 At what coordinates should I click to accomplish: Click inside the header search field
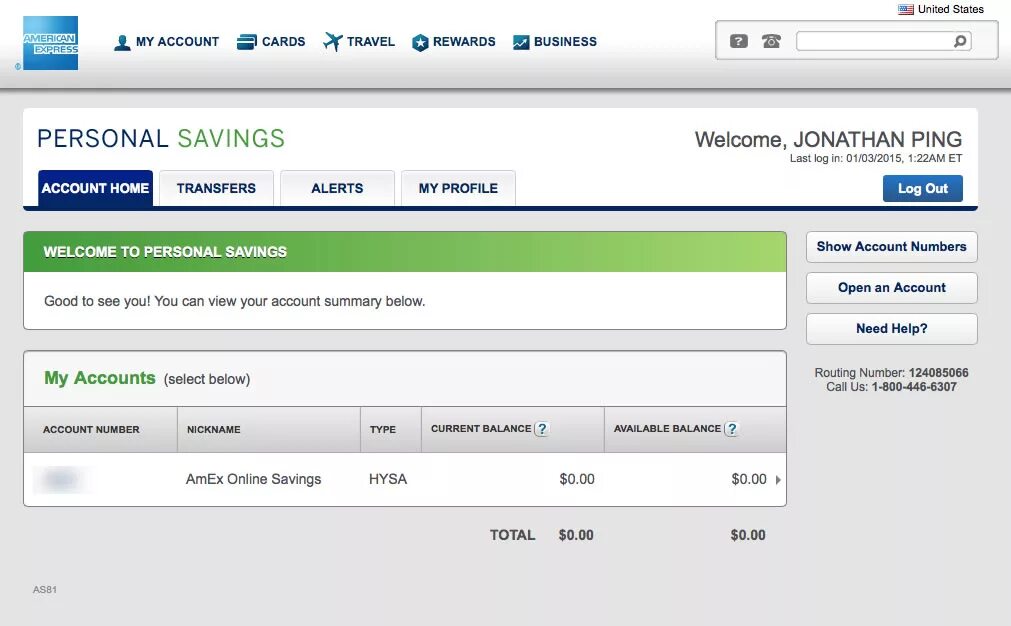(x=875, y=41)
